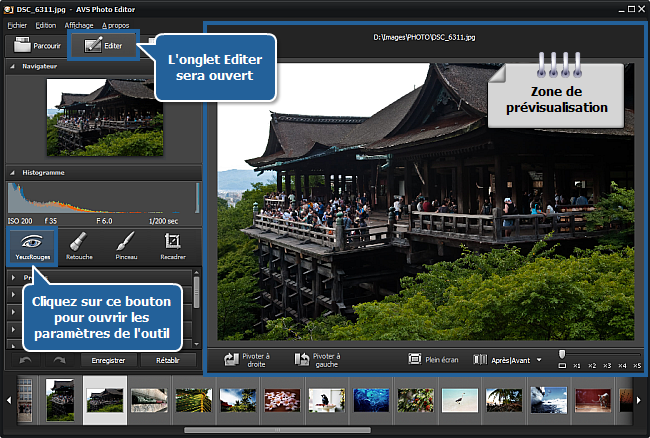This screenshot has width=650, height=438.
Task: Rotate image with Pivoter à droite
Action: [x=247, y=360]
